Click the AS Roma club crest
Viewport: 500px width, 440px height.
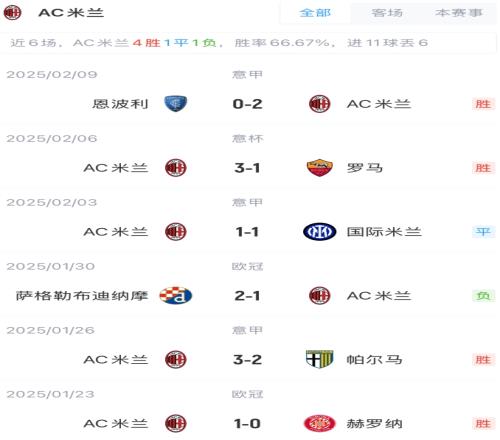tap(319, 168)
